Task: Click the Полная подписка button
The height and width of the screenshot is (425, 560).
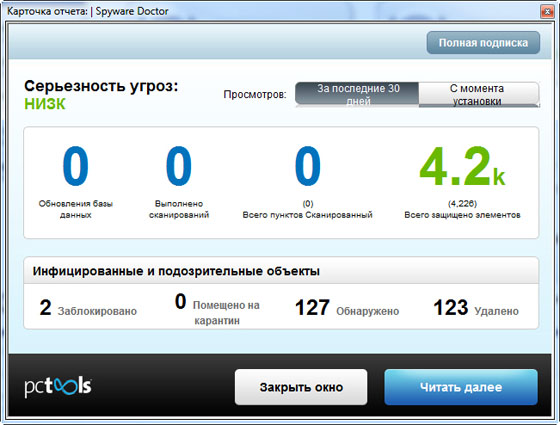Action: (x=483, y=43)
